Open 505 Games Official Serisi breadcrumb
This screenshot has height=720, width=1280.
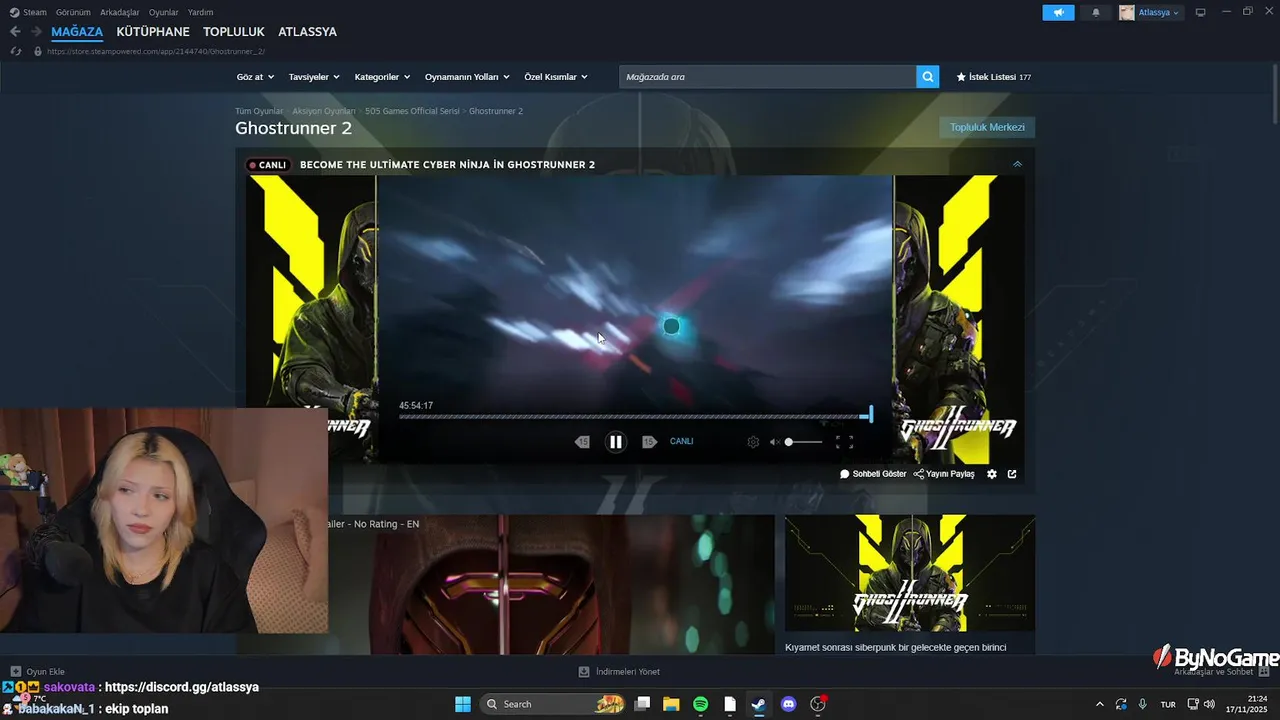point(412,111)
